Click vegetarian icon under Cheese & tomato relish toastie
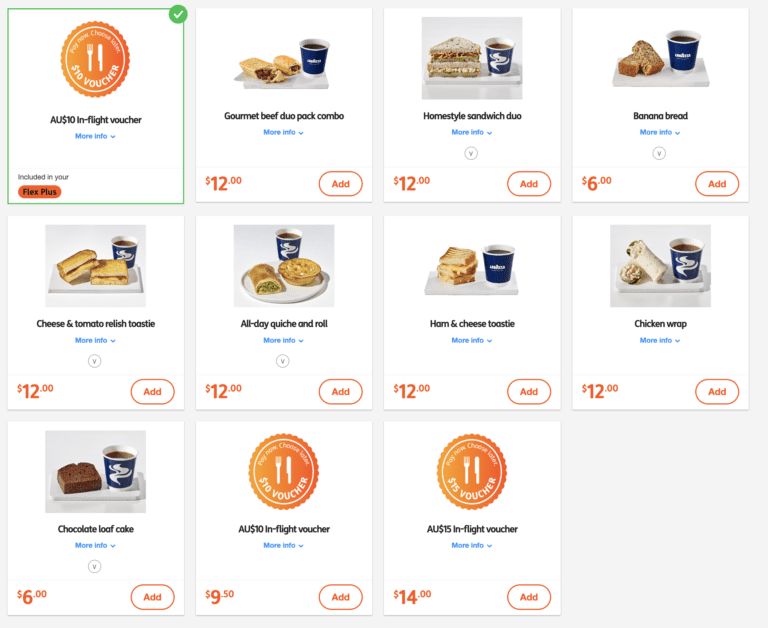768x628 pixels. pos(95,361)
